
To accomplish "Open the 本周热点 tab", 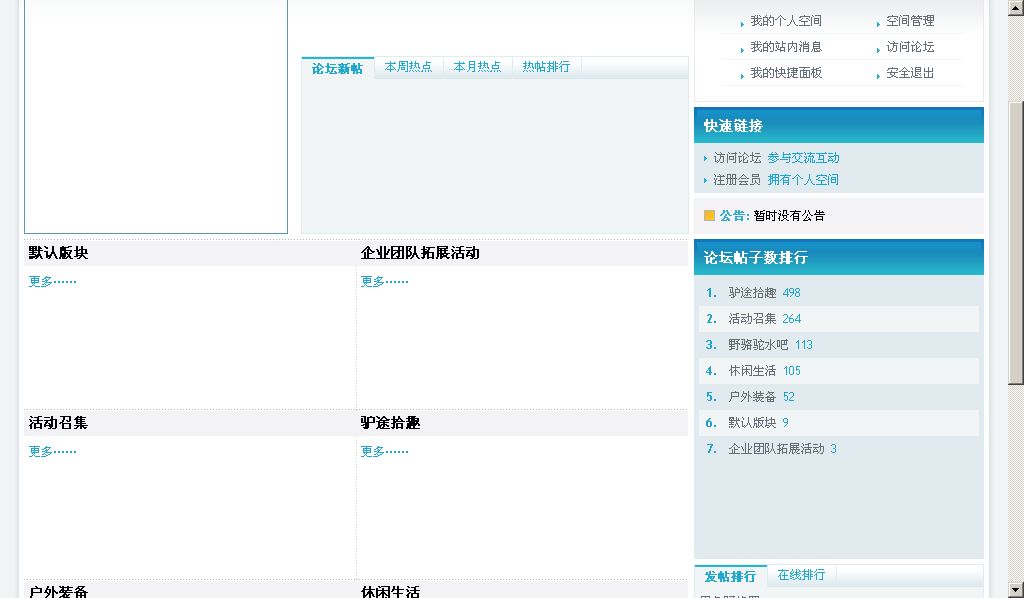I will (x=408, y=67).
